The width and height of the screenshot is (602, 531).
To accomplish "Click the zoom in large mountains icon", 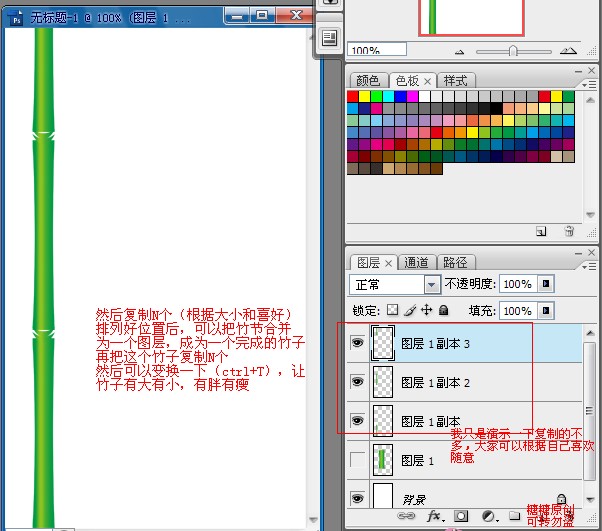I will point(568,51).
